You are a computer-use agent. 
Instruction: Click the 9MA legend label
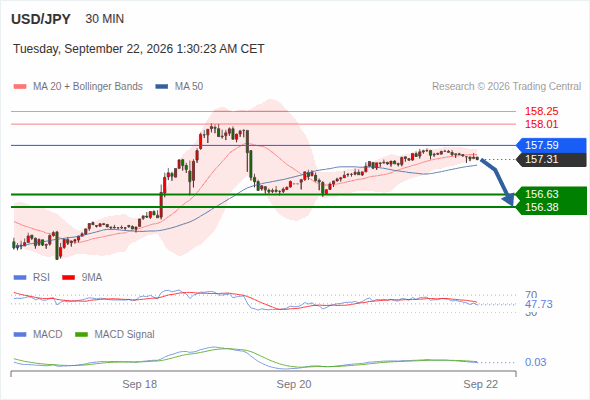[x=92, y=278]
